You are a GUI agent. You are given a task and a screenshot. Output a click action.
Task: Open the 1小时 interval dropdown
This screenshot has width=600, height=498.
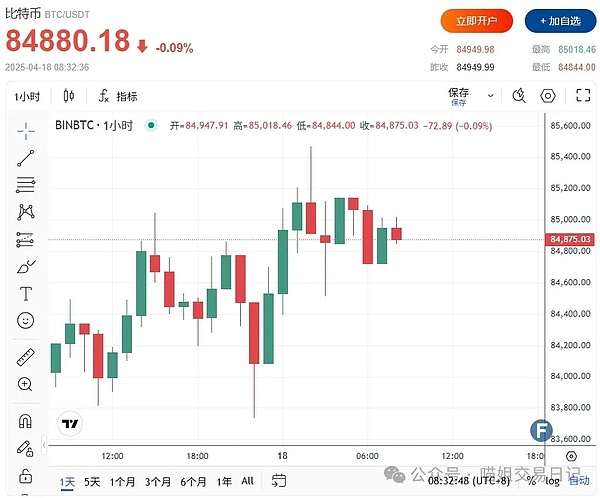pos(26,96)
